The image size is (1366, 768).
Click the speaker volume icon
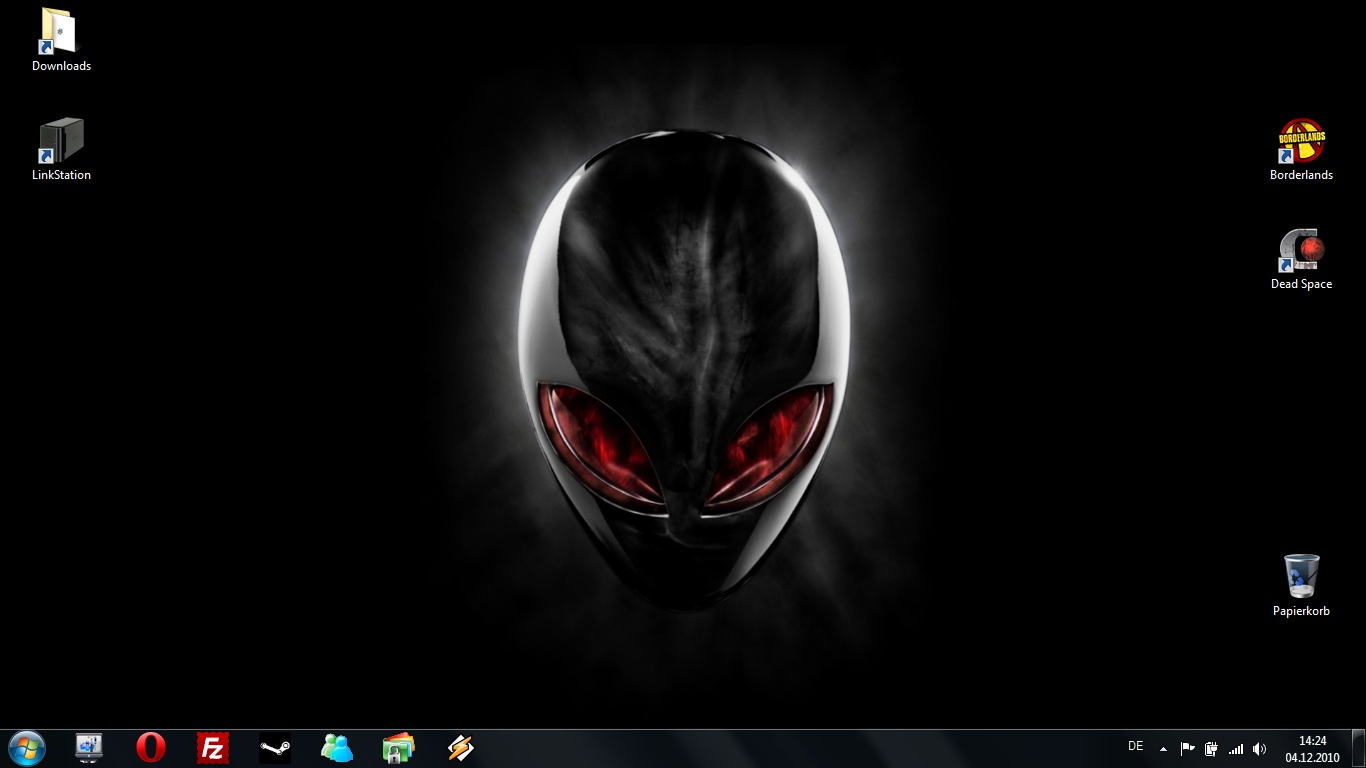[1259, 748]
